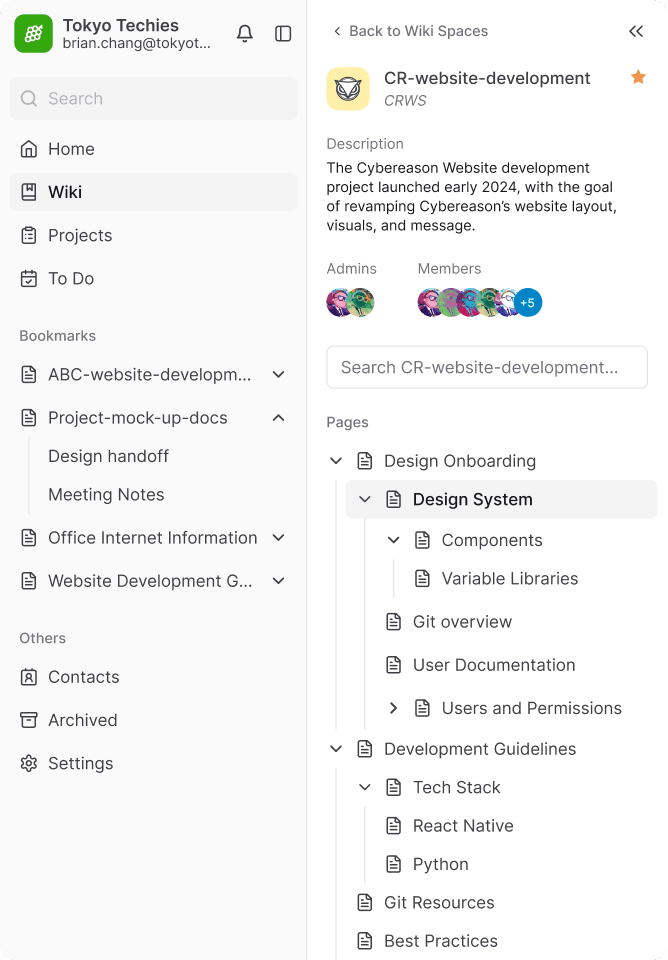Click the Projects clipboard icon
This screenshot has height=960, width=668.
29,235
